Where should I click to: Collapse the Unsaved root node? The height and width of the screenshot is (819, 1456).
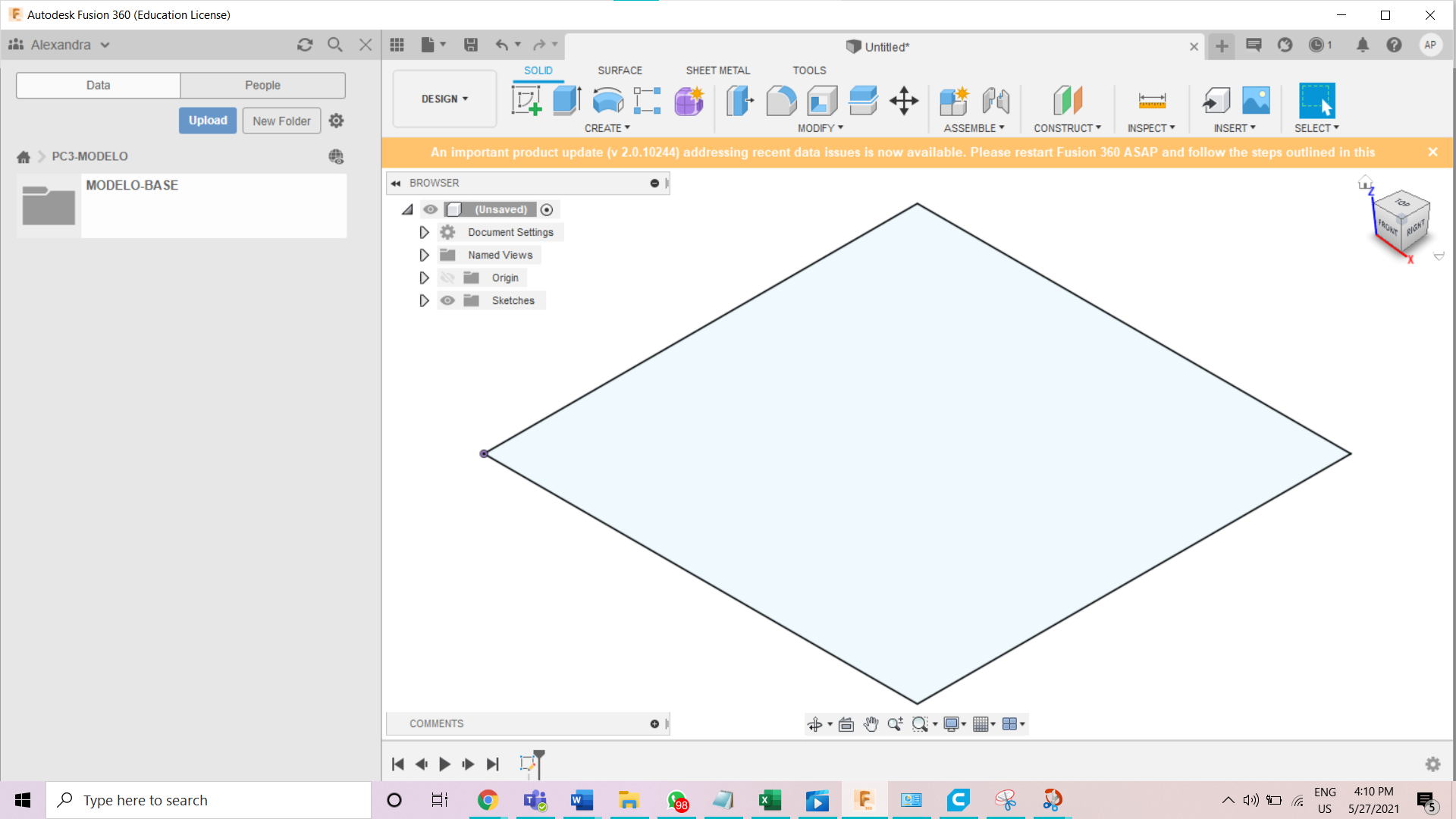click(408, 209)
